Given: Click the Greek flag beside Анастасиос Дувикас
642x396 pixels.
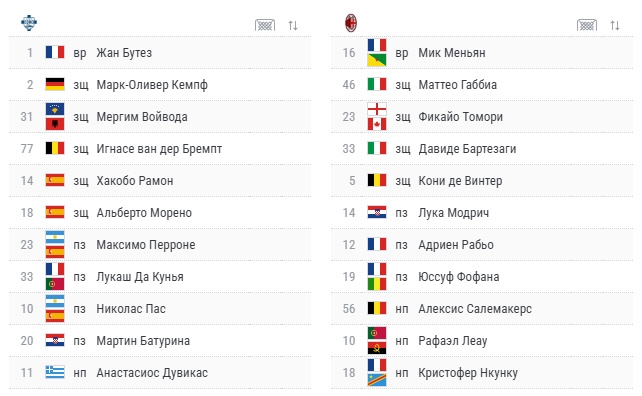Looking at the screenshot, I should coord(55,372).
